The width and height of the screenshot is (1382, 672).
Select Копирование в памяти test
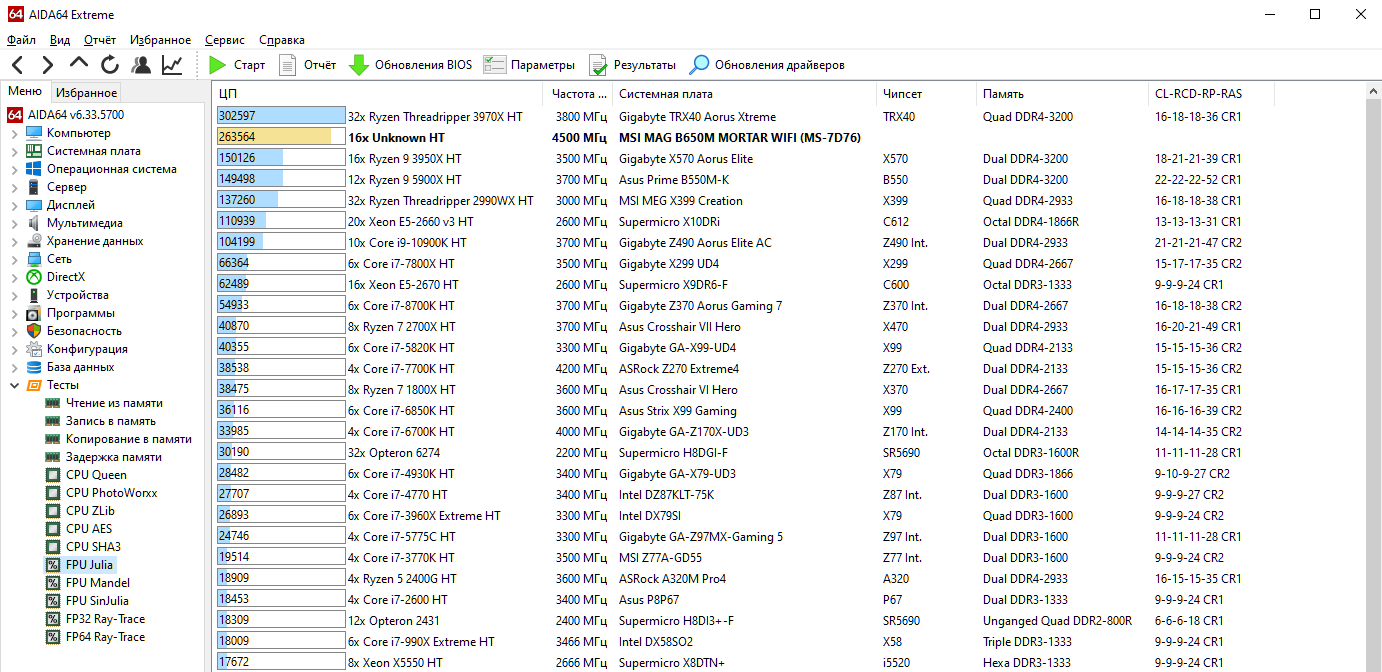(129, 439)
